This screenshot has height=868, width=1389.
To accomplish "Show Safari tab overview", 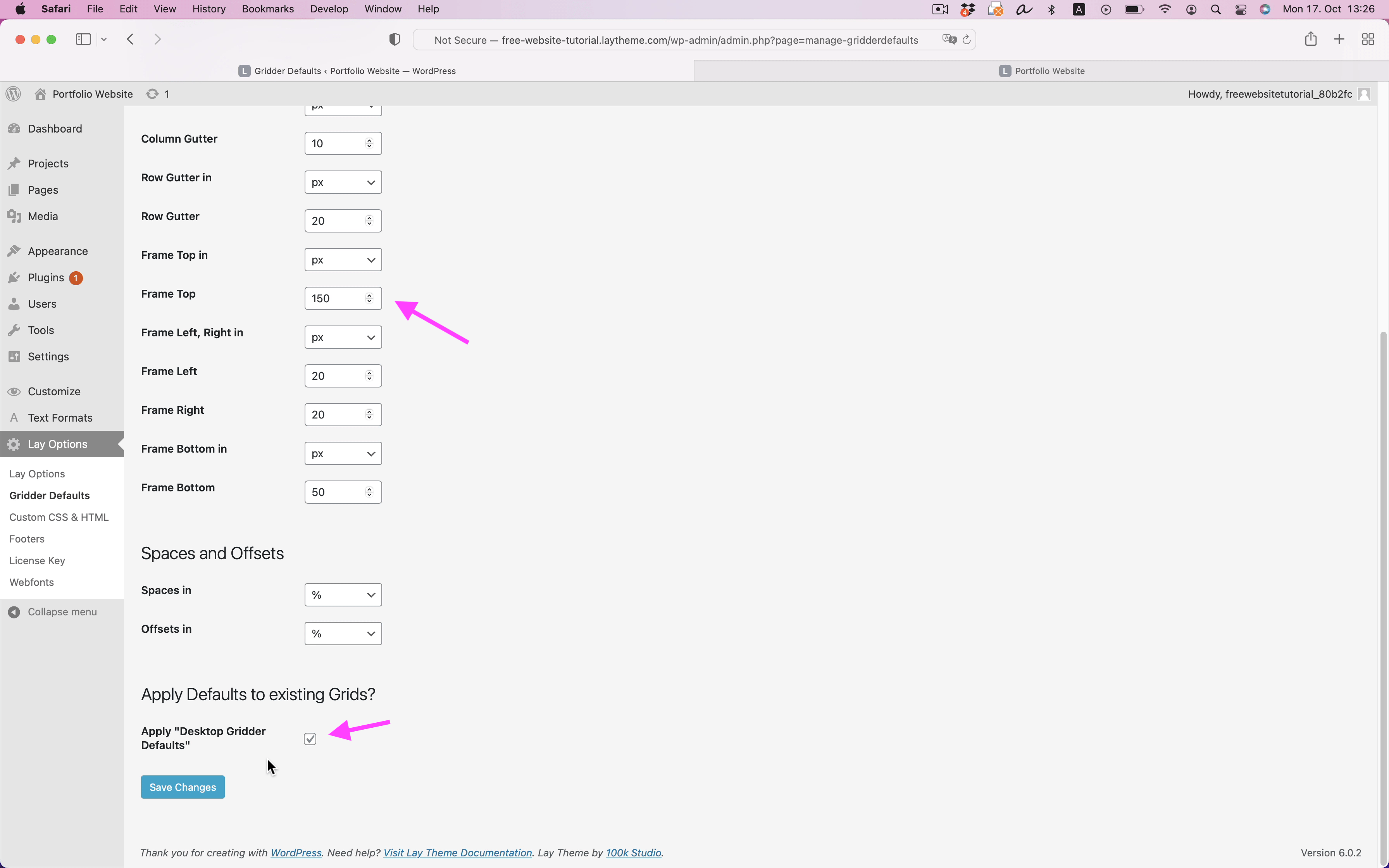I will 1368,39.
